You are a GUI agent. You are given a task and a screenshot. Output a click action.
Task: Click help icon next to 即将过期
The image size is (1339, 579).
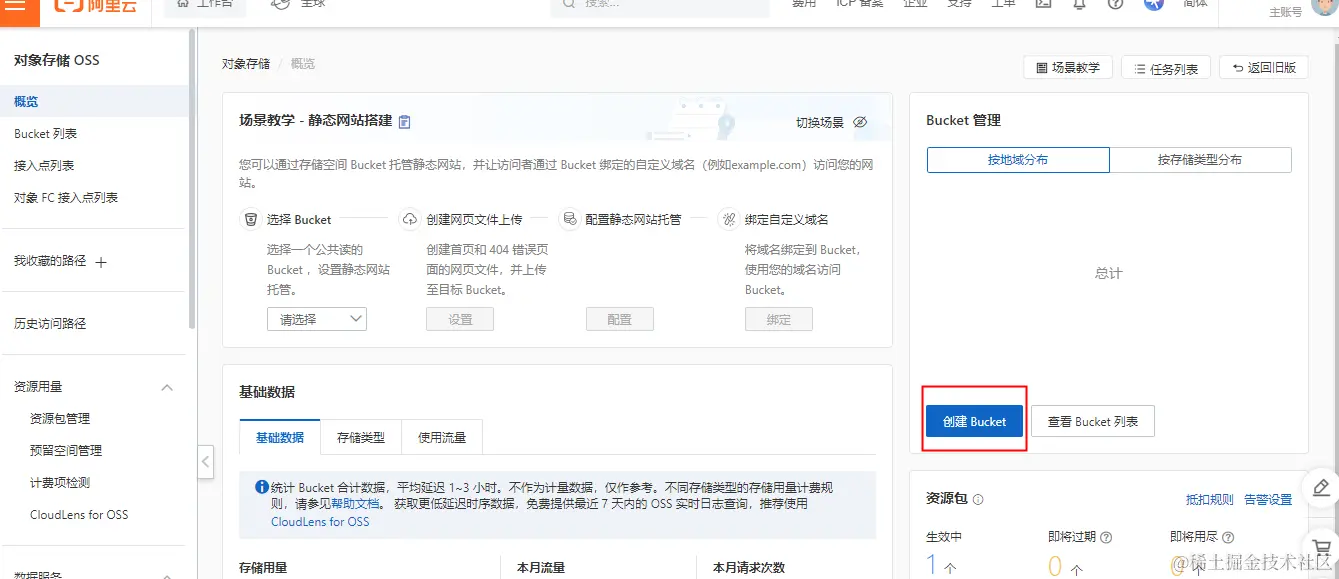tap(1106, 537)
